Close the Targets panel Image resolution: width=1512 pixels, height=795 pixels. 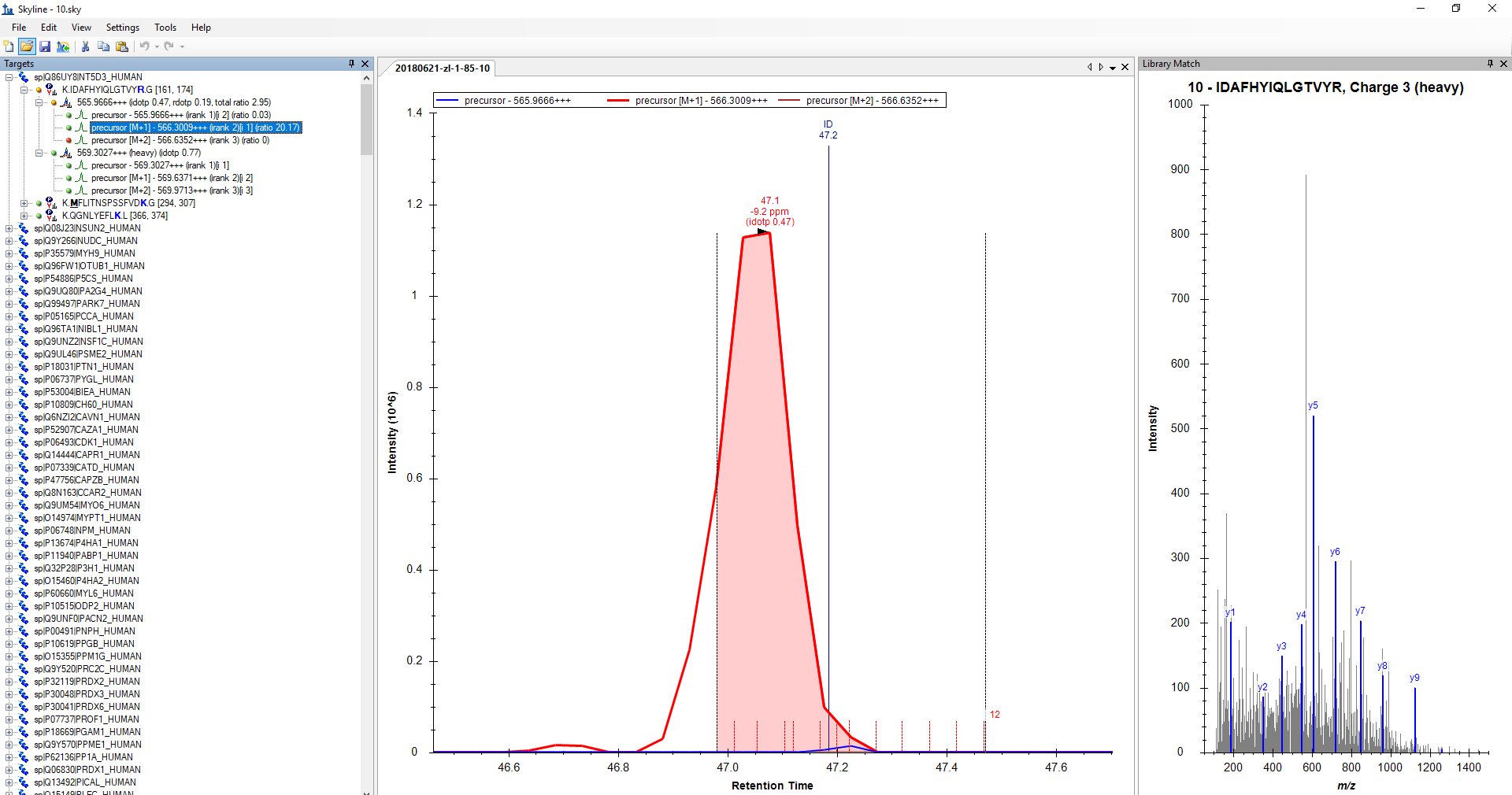[365, 64]
